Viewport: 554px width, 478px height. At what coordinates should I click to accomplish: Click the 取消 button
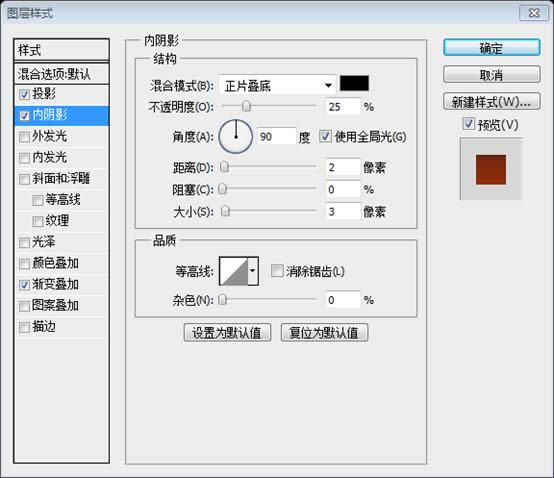coord(491,75)
